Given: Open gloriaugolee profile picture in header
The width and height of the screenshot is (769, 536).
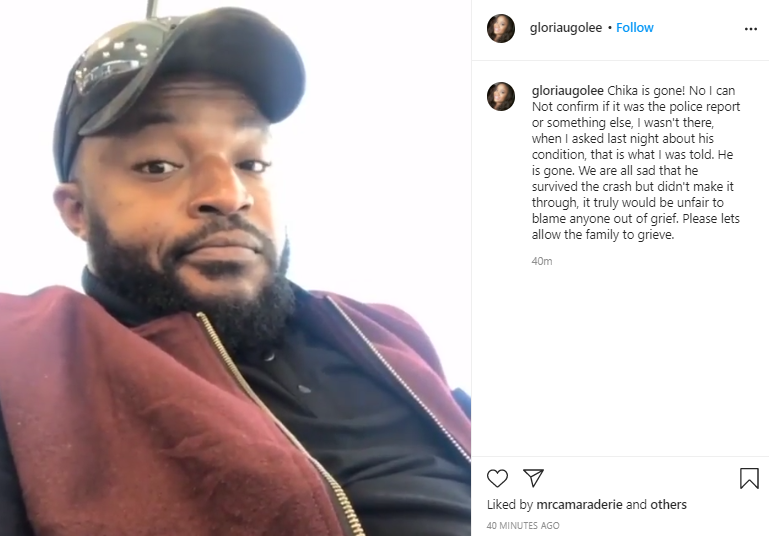Looking at the screenshot, I should (x=501, y=28).
